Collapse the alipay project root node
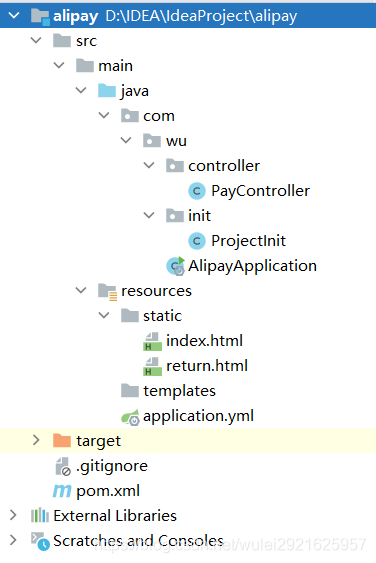This screenshot has width=376, height=563. 14,15
